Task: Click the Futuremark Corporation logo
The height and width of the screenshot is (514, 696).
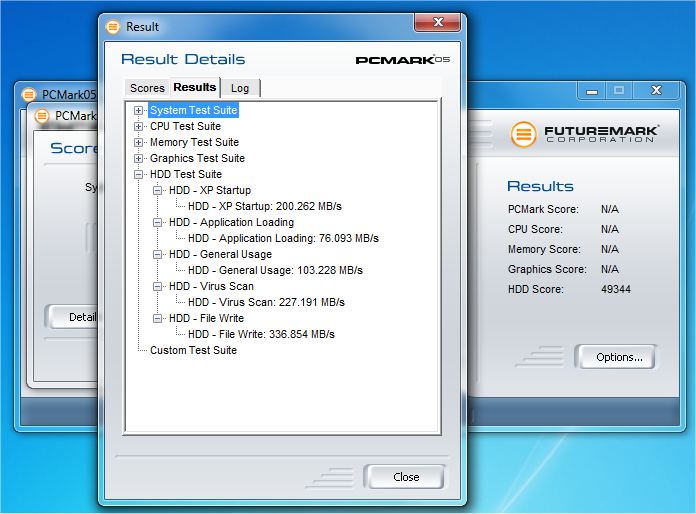Action: point(584,134)
